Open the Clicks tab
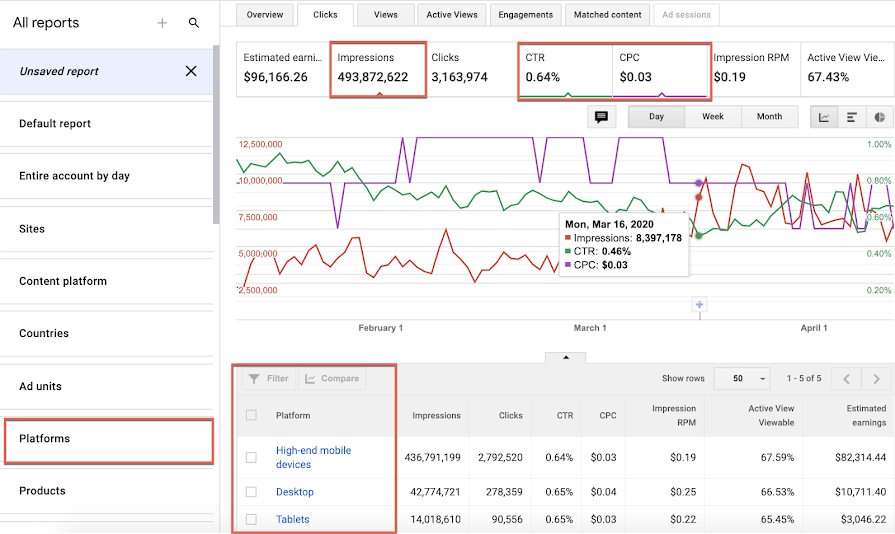 point(325,15)
